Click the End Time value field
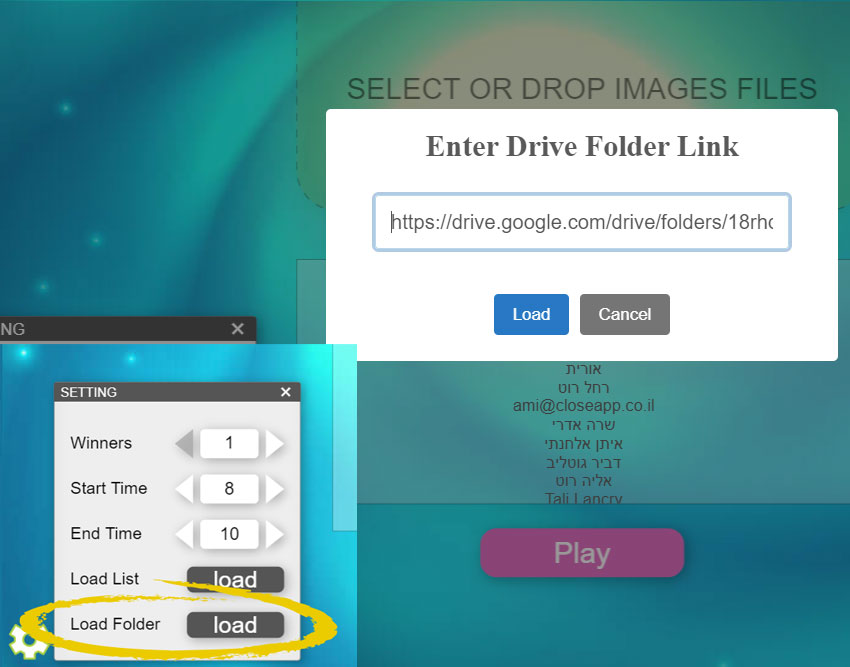 point(229,533)
